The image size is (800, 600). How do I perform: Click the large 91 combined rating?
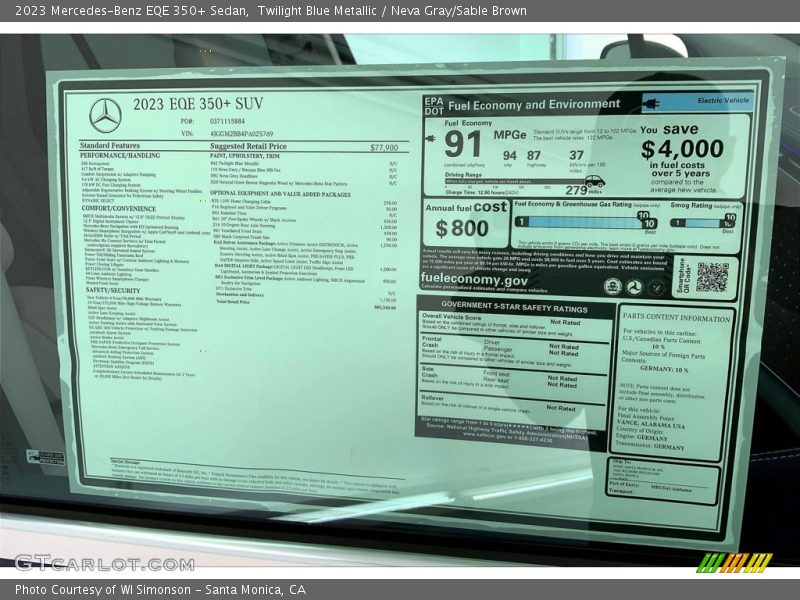(x=462, y=145)
